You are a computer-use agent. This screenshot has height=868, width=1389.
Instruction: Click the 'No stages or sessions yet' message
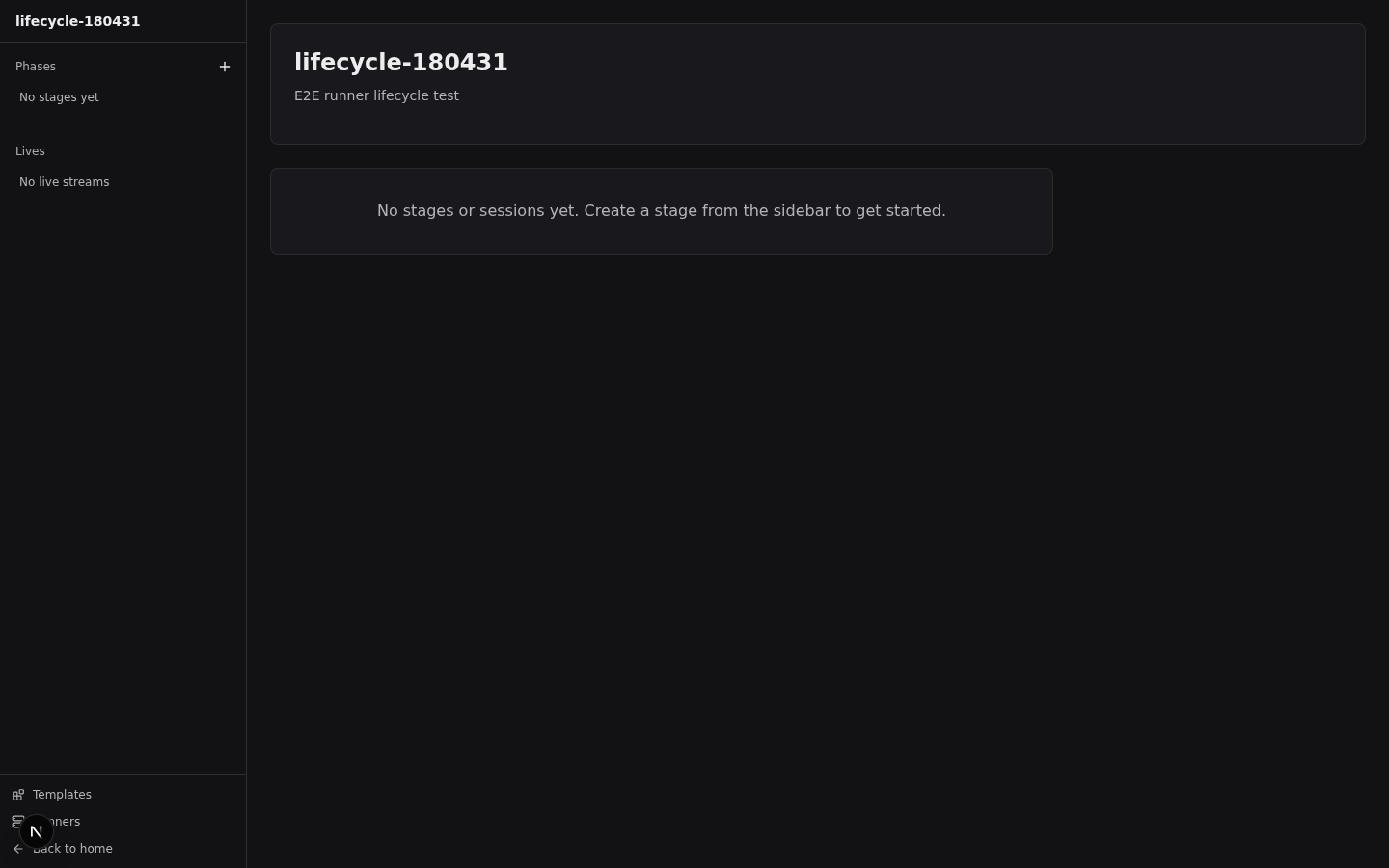pyautogui.click(x=662, y=211)
